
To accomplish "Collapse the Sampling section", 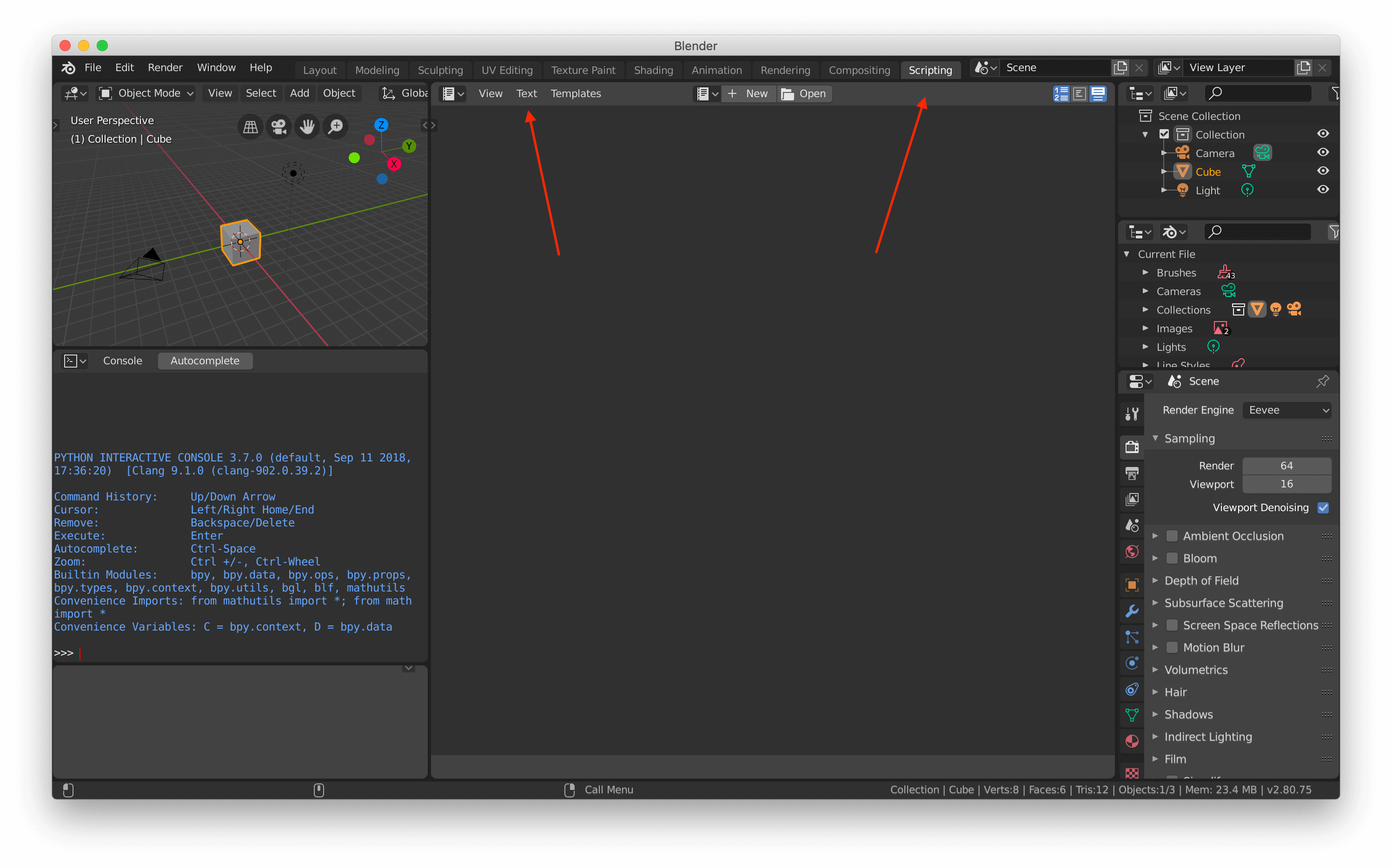I will [1155, 438].
